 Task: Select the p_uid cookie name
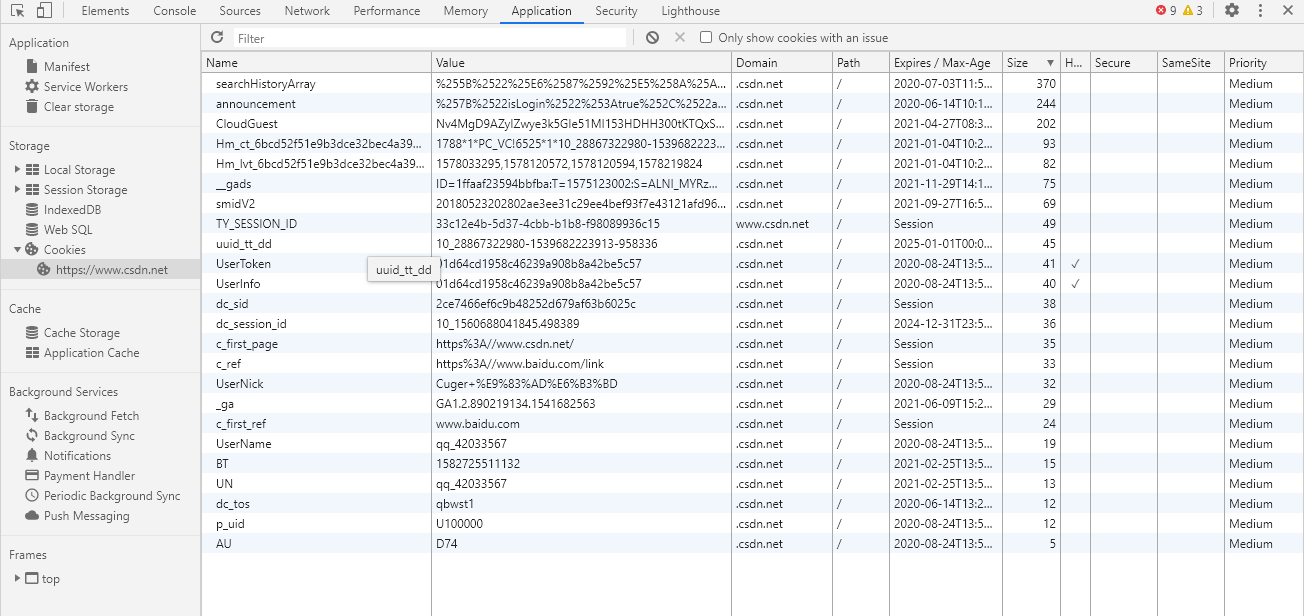point(230,524)
